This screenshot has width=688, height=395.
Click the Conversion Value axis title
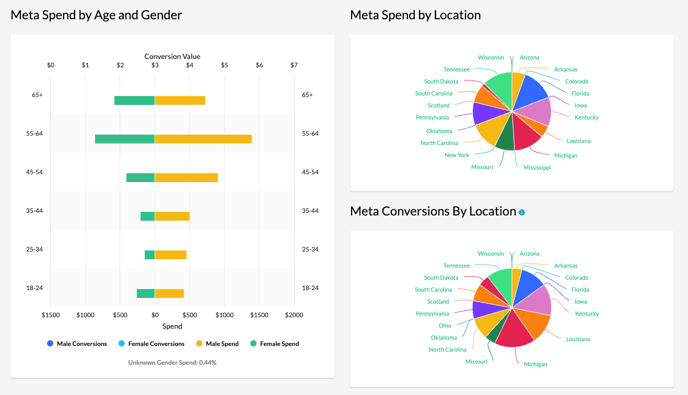tap(172, 56)
